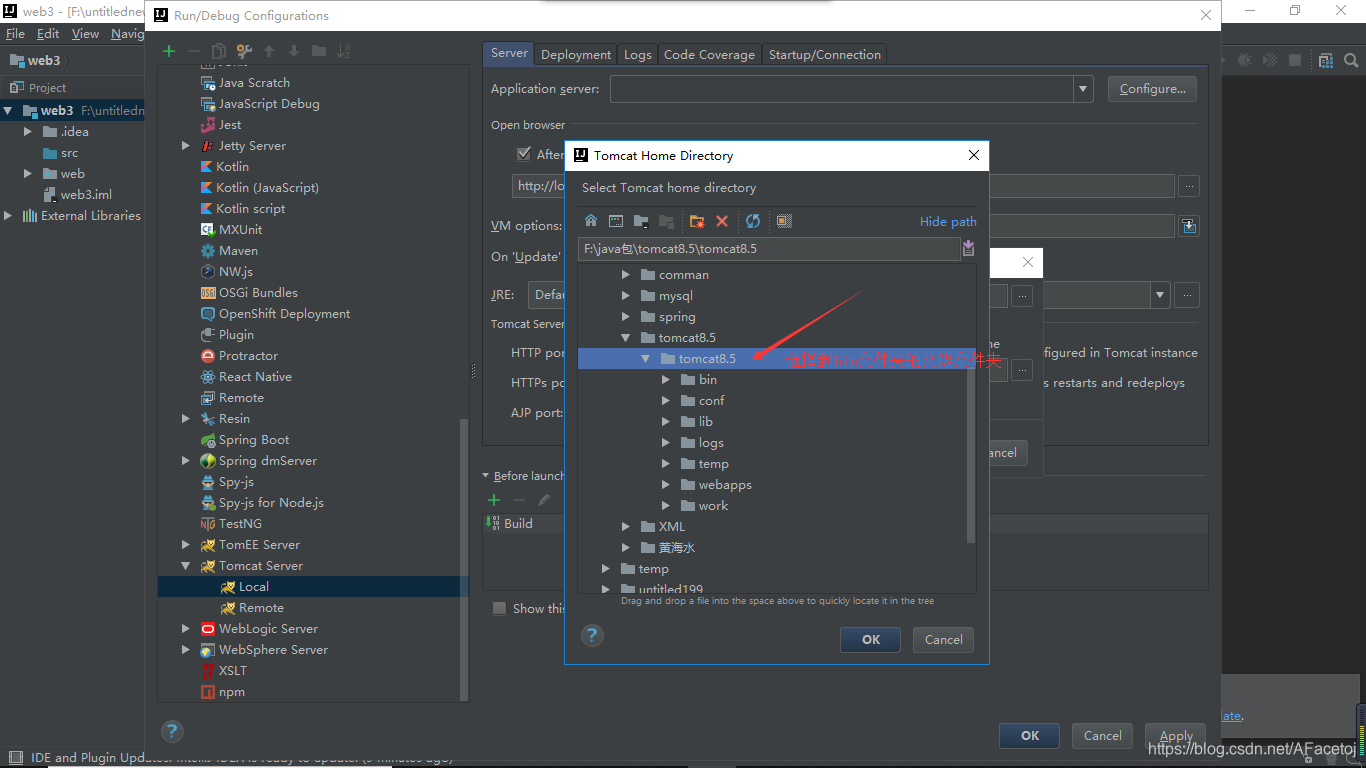
Task: Click Hide path link
Action: tap(948, 222)
